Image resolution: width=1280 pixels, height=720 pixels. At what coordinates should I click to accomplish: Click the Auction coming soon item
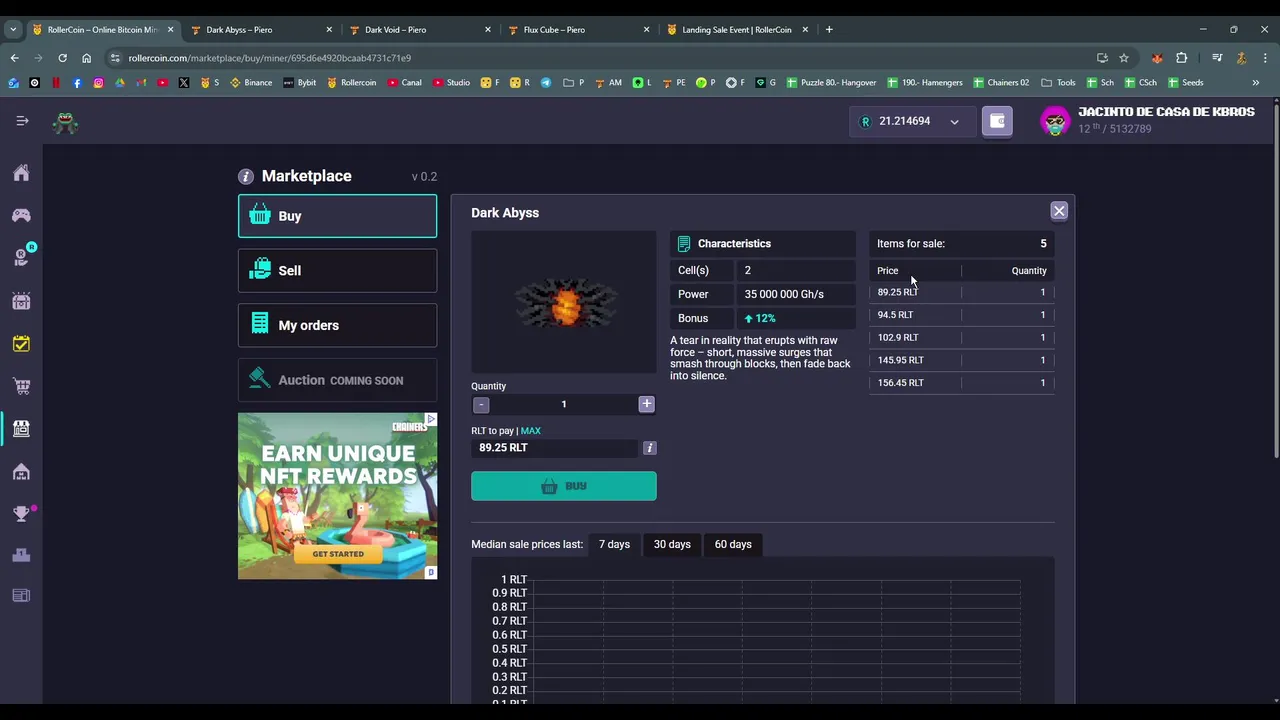click(337, 380)
